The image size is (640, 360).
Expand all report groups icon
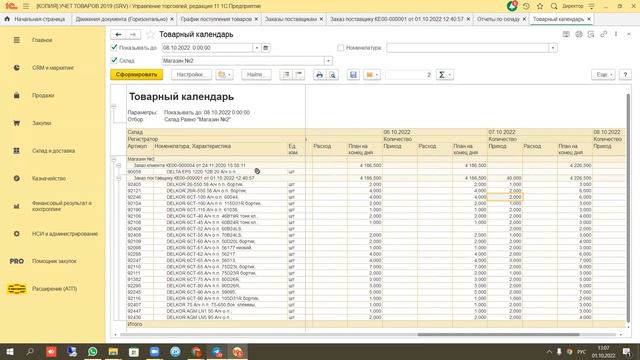286,75
